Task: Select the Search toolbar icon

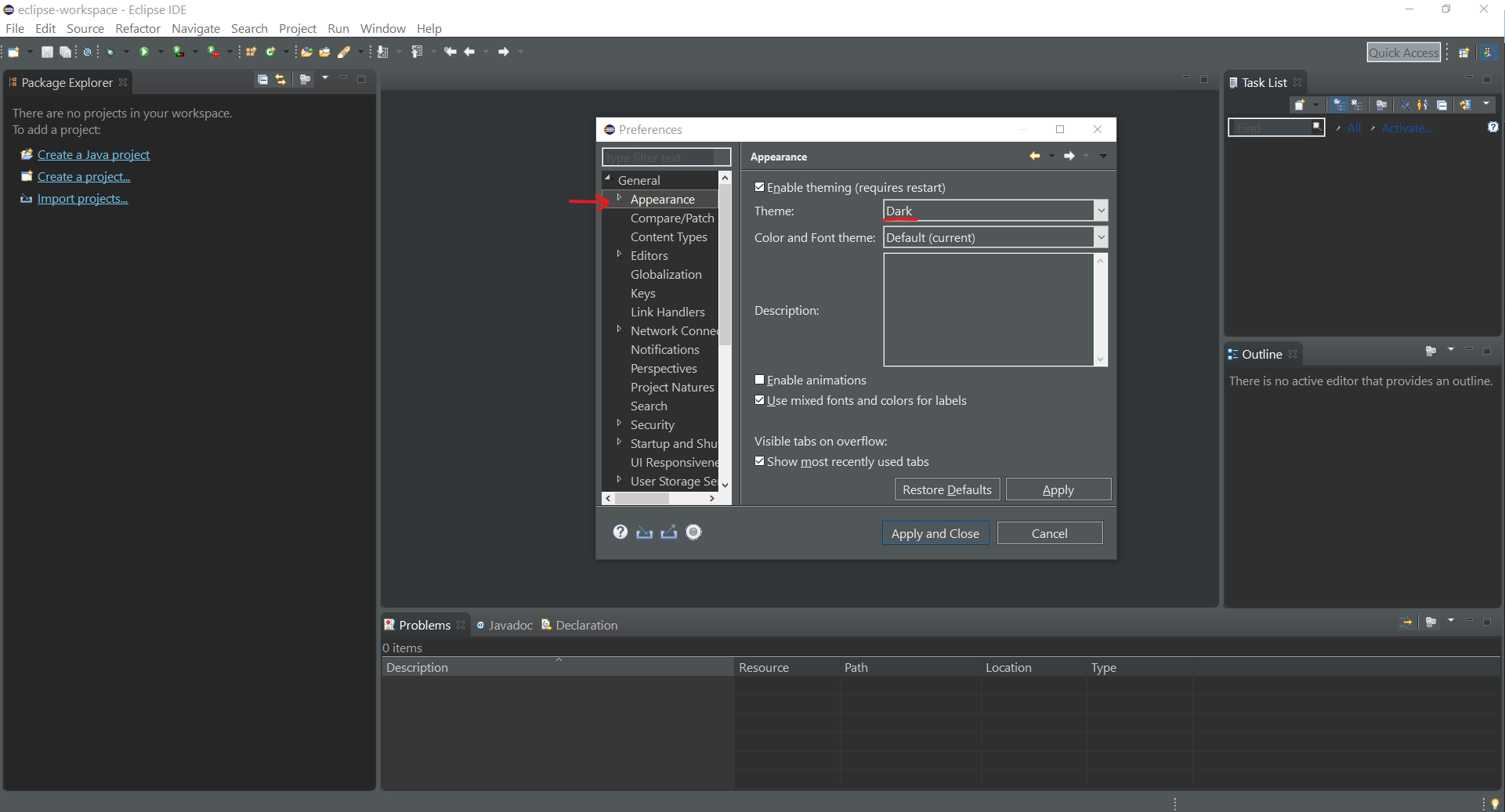Action: pyautogui.click(x=347, y=52)
